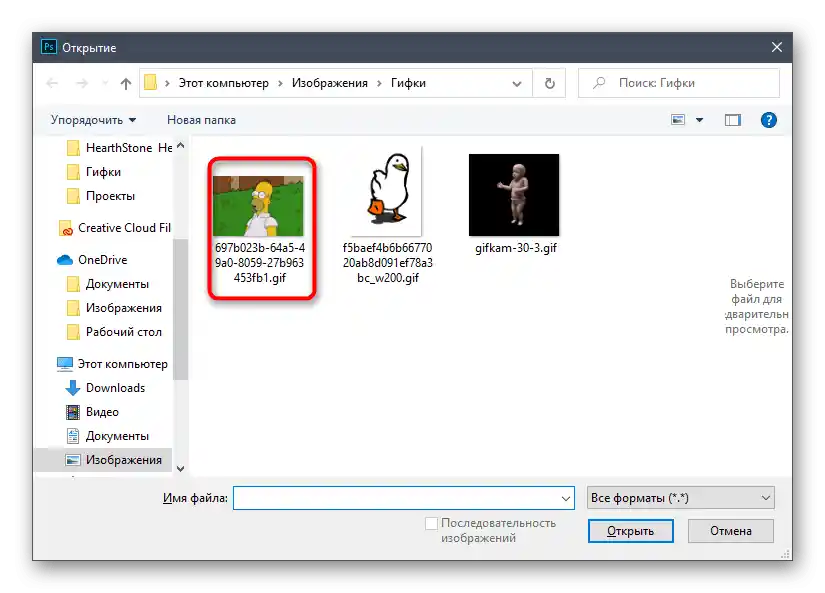Click the 'Имя файла' input field
The height and width of the screenshot is (593, 825).
click(403, 498)
